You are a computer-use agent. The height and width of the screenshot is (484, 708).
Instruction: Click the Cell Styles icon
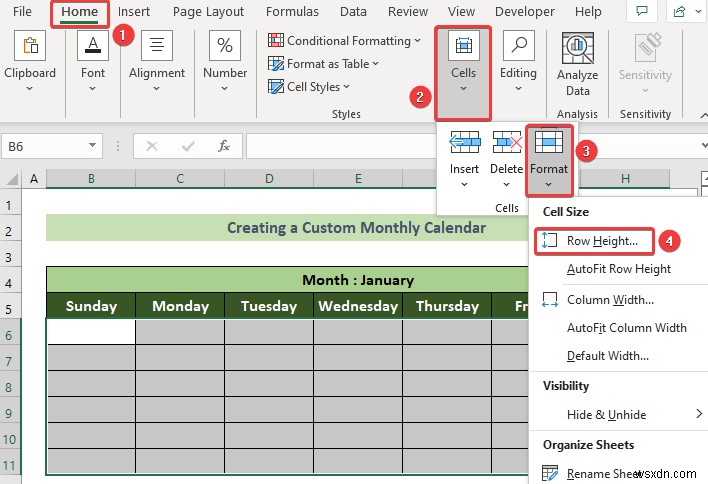[276, 86]
